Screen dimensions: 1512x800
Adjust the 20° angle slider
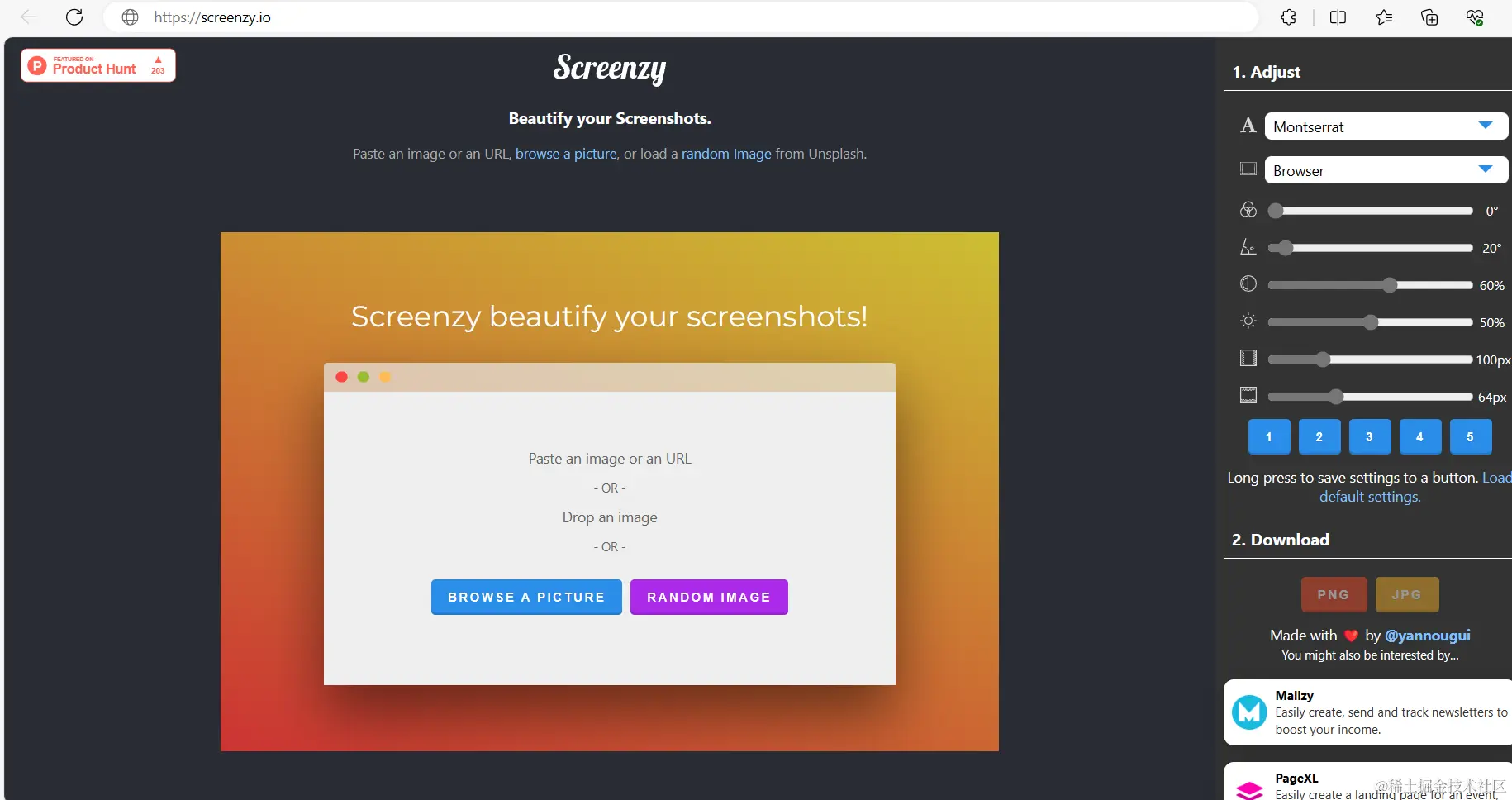coord(1371,248)
